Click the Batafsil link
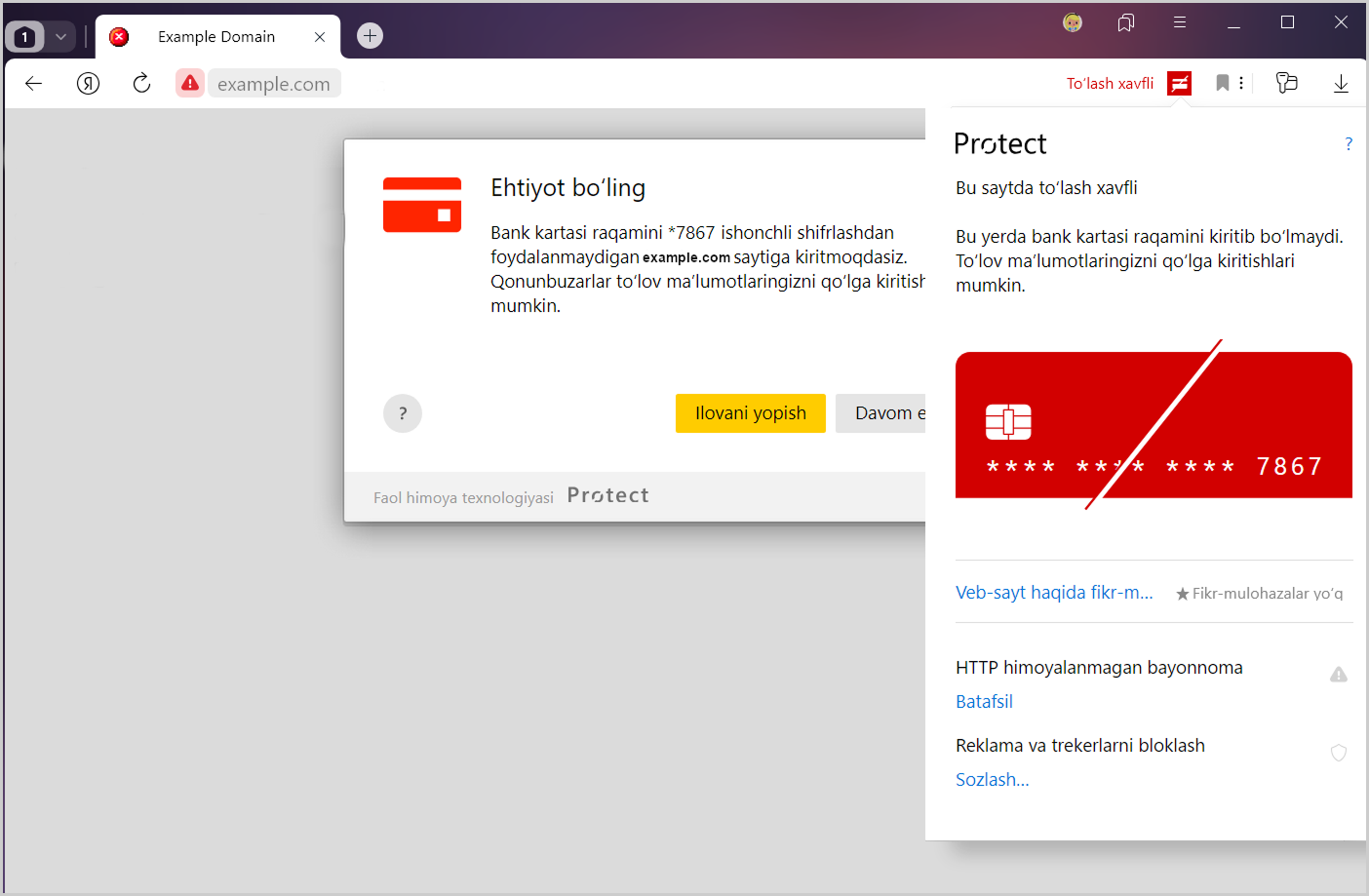This screenshot has width=1369, height=896. pos(984,702)
